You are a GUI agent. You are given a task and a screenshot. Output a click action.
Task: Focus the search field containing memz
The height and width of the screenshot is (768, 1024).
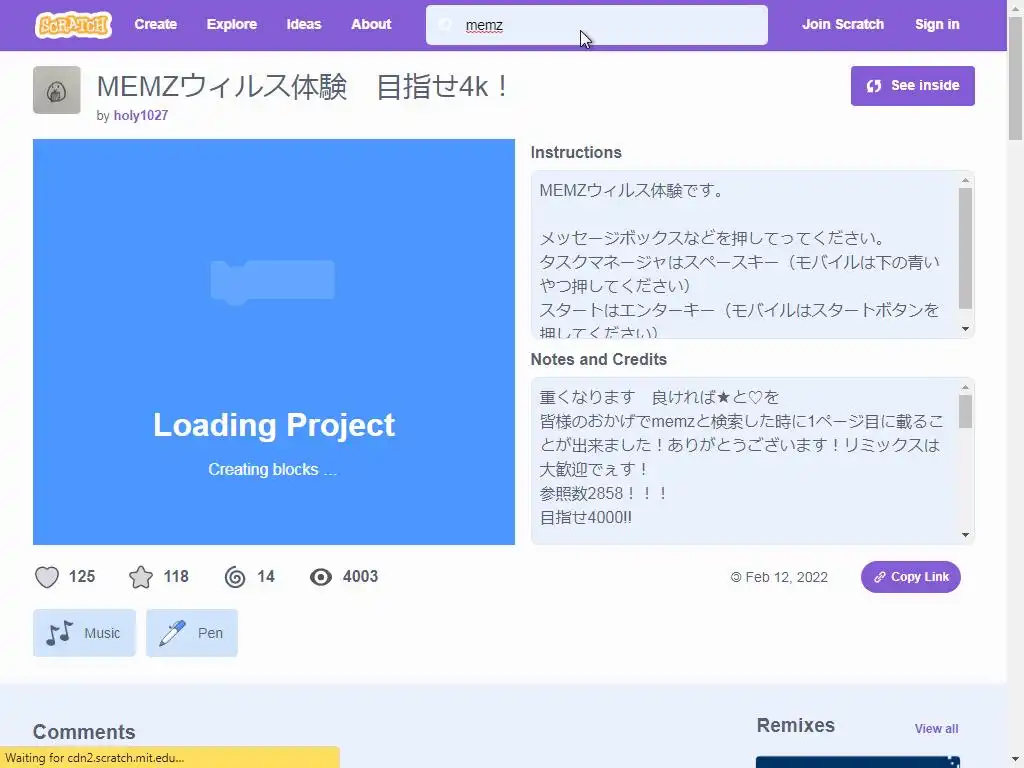(596, 25)
